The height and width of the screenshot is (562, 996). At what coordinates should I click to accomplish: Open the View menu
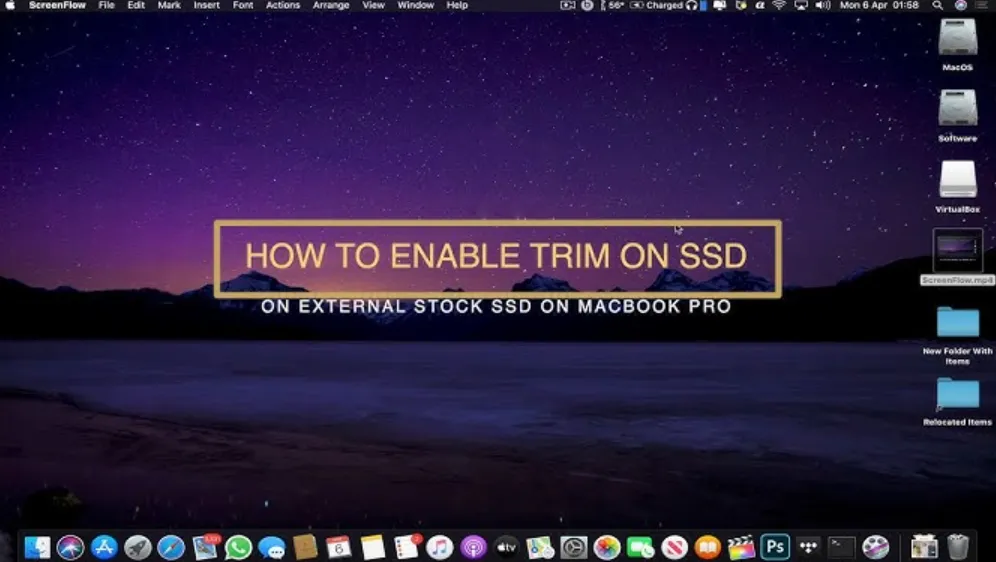374,5
